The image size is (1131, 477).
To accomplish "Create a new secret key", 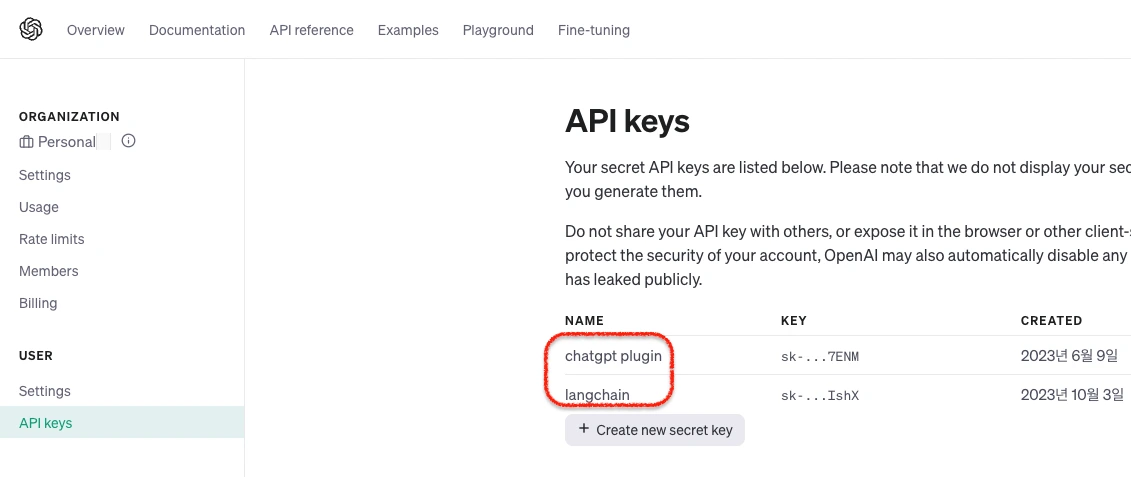I will tap(655, 430).
